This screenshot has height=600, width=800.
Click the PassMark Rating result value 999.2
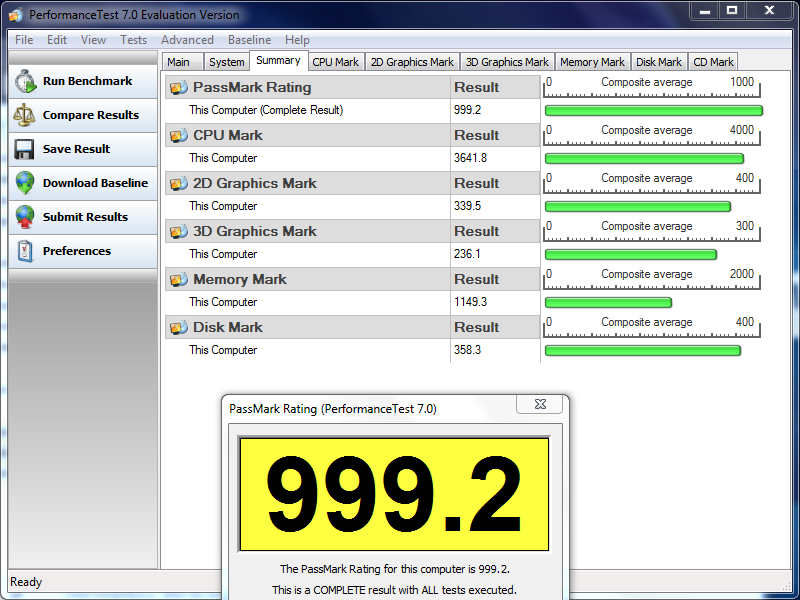click(x=467, y=110)
